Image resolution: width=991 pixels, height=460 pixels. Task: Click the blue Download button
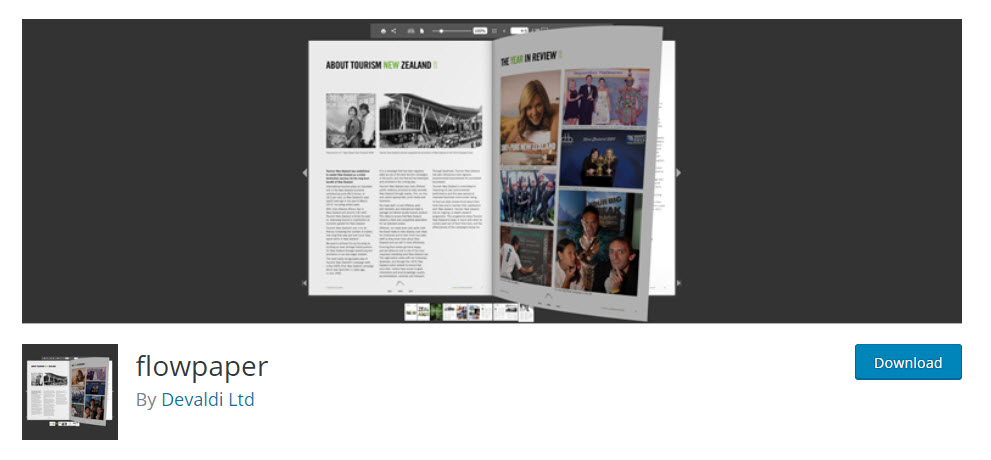(908, 362)
